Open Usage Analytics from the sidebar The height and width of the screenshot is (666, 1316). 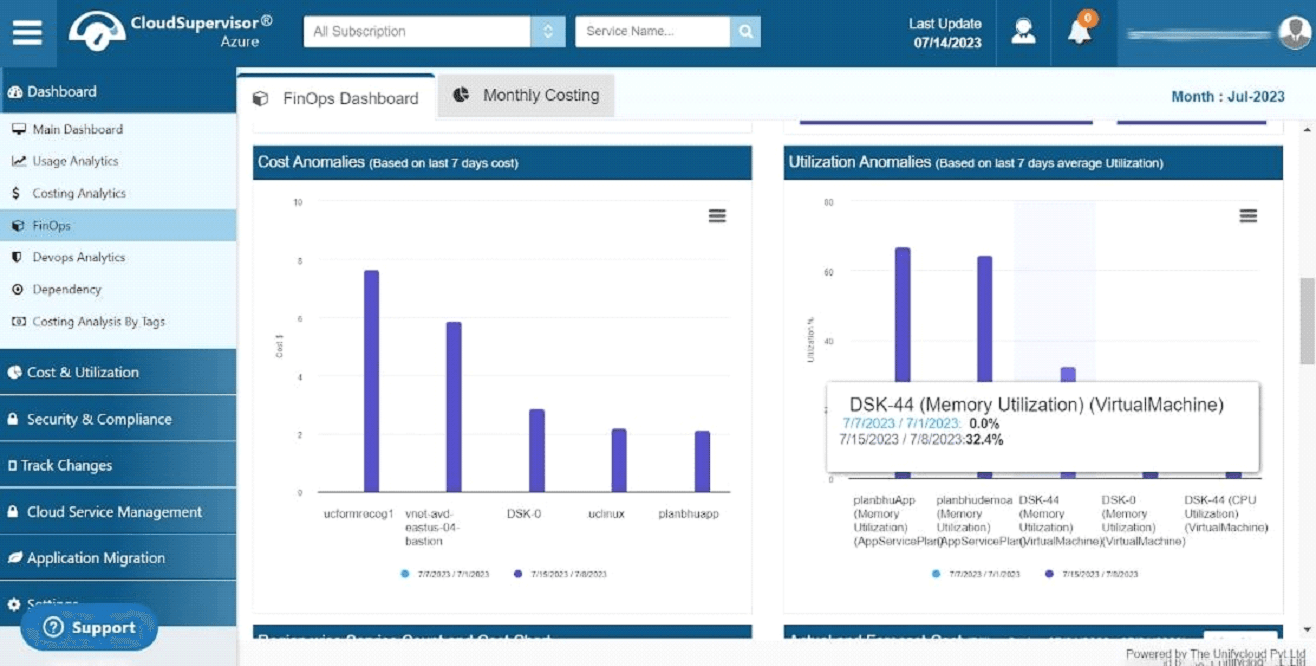(x=75, y=161)
